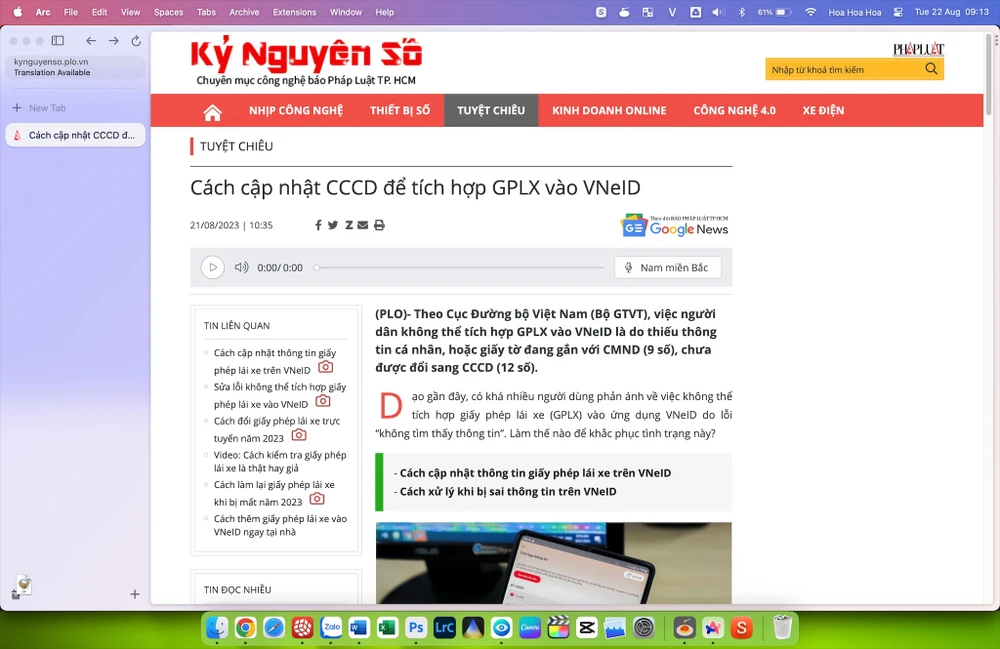The width and height of the screenshot is (1000, 649).
Task: Open the Archive menu in menu bar
Action: tap(244, 12)
